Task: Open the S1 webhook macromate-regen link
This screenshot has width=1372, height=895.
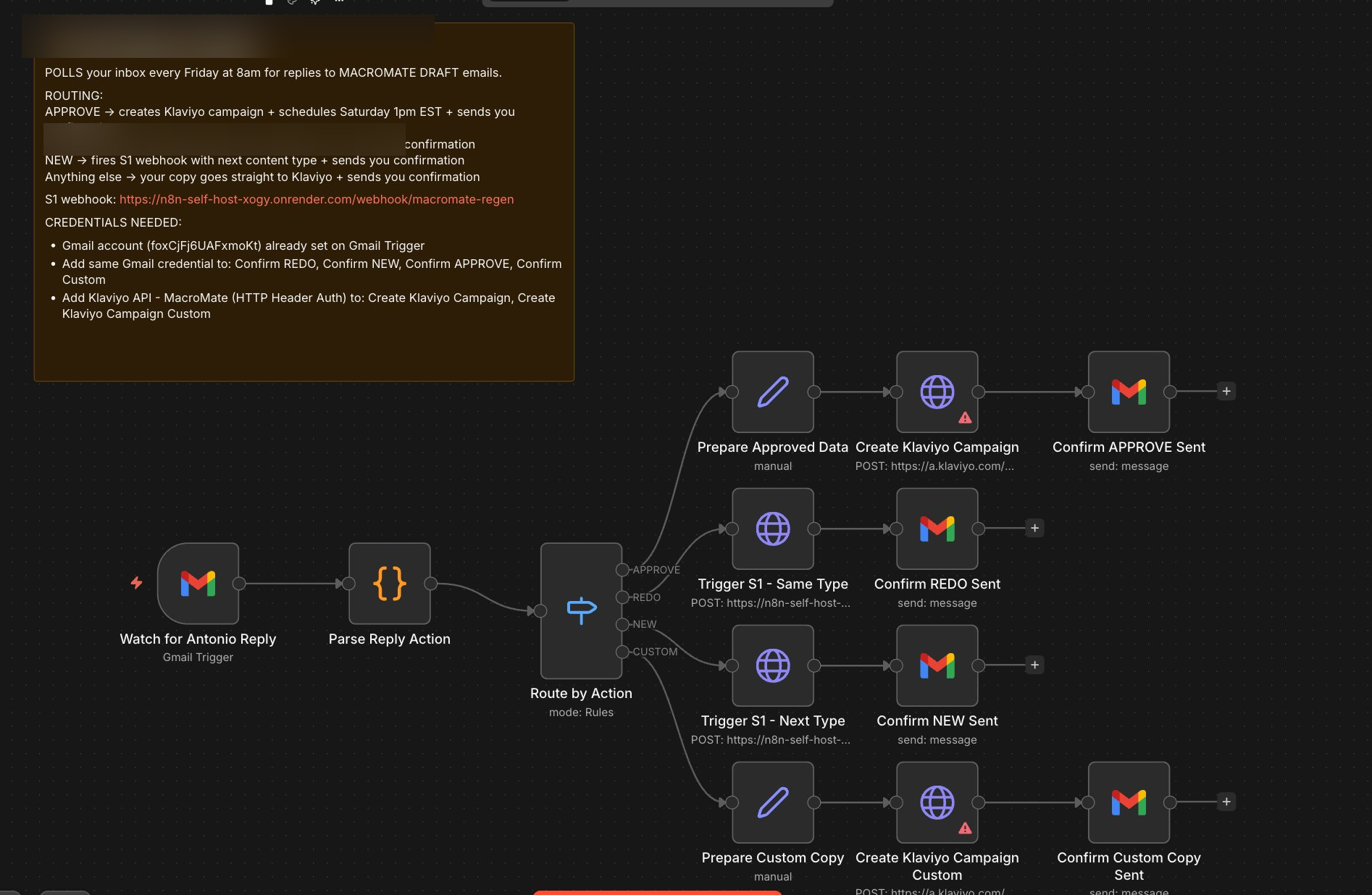Action: click(317, 199)
